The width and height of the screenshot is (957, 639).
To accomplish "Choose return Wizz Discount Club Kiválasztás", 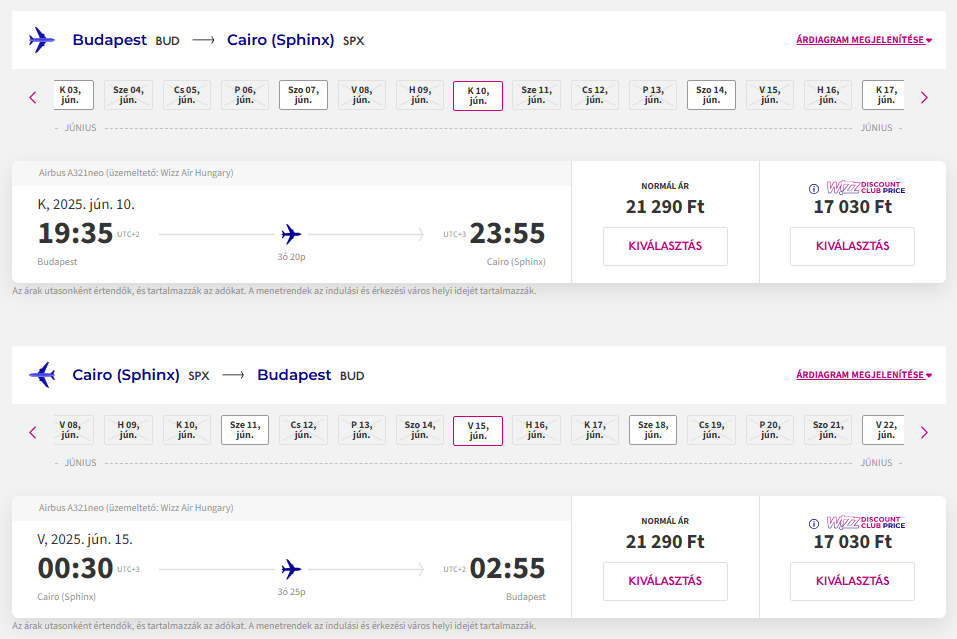I will pos(852,581).
